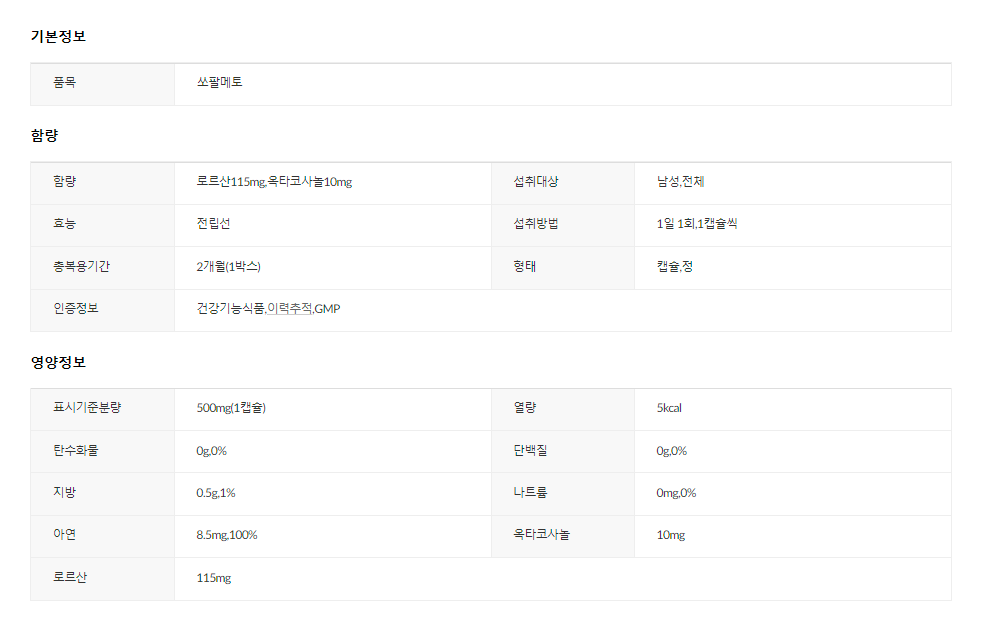Click the 500mg(1캡슐) serving size value
This screenshot has height=630, width=981.
[231, 408]
